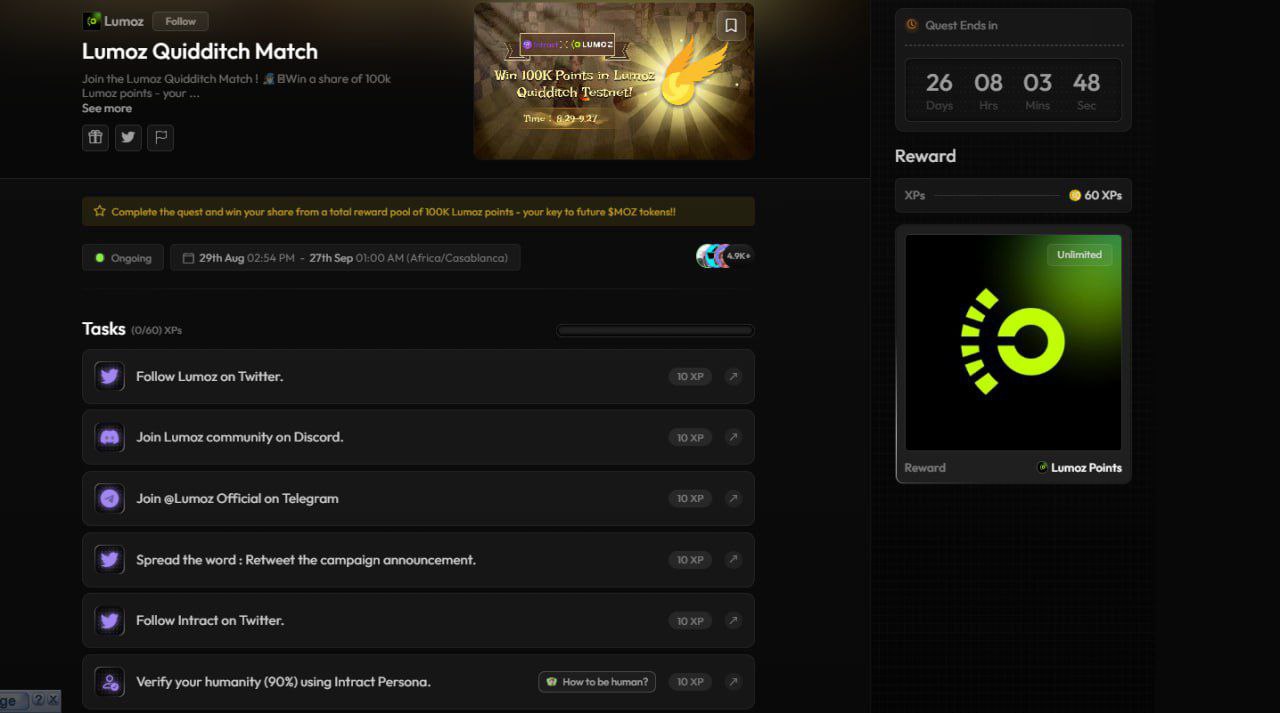Click the Reward heading in the sidebar
Screen dimensions: 1280x713
tap(925, 156)
